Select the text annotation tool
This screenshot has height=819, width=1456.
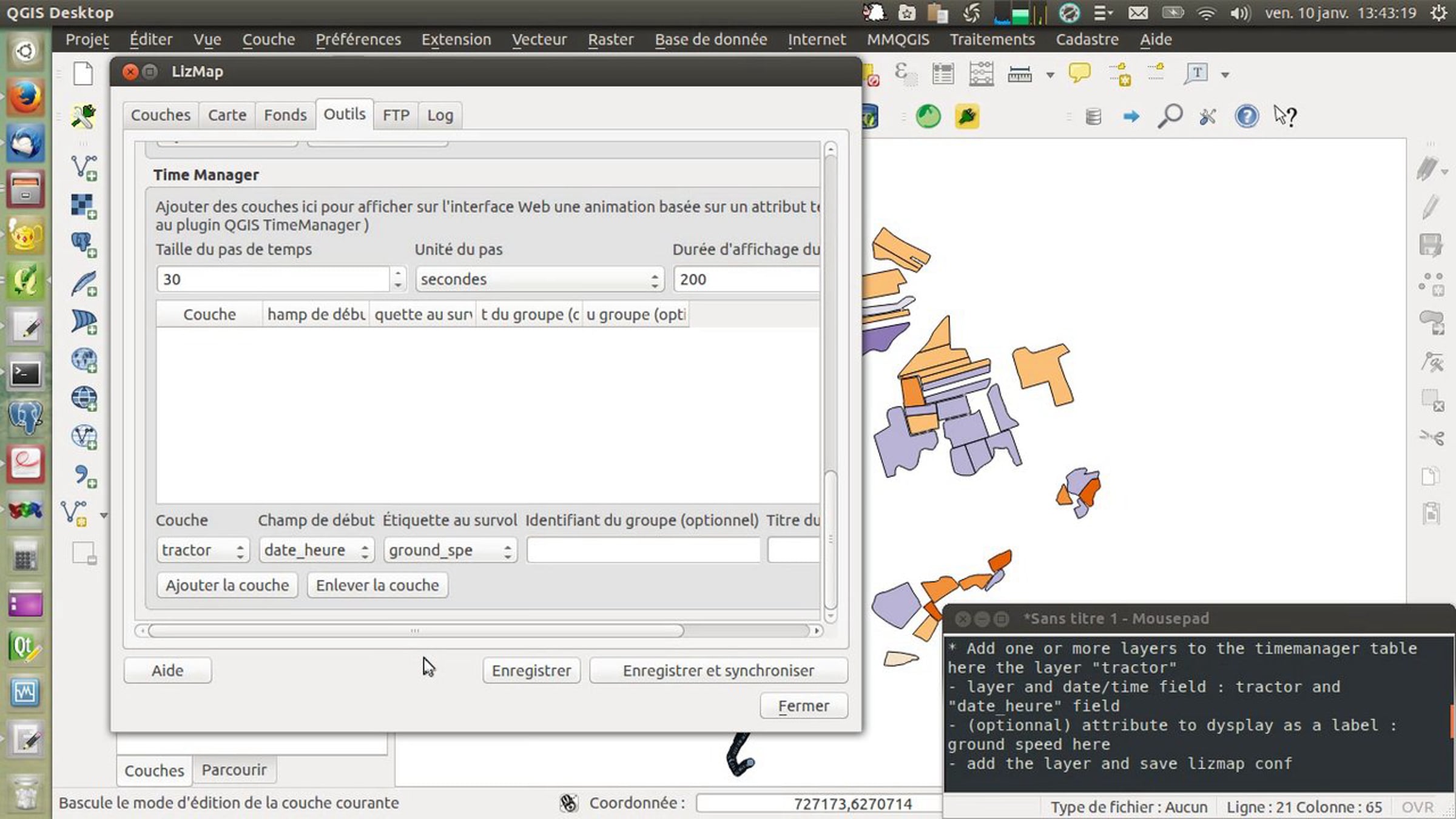[1196, 74]
